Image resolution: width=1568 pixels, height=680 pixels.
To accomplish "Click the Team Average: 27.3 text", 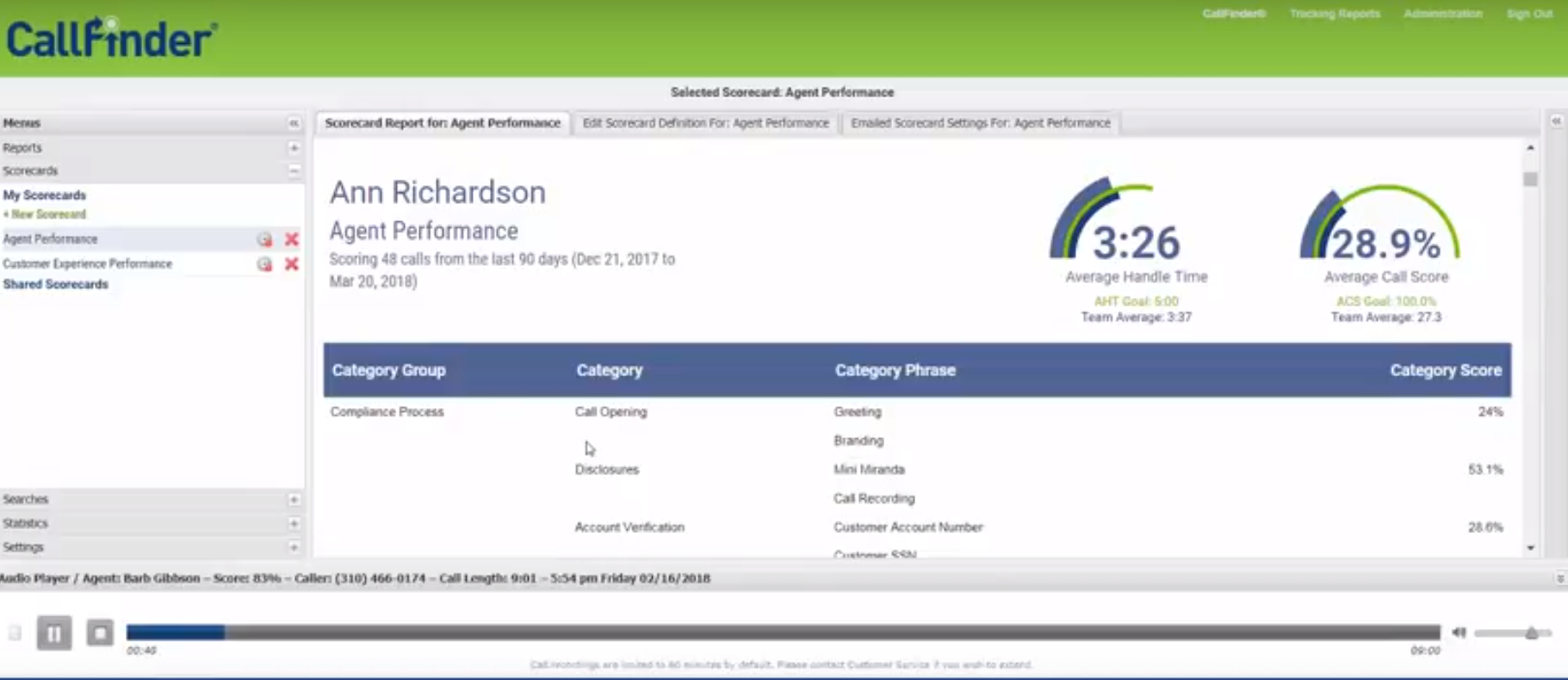I will pos(1386,317).
